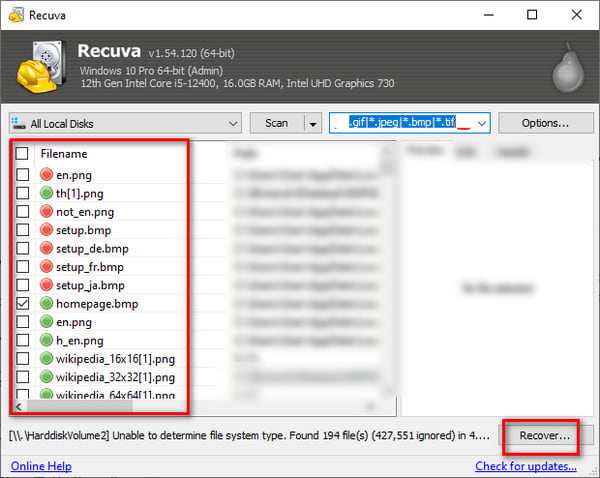Minimize the Recuva window
Image resolution: width=600 pixels, height=478 pixels.
489,15
